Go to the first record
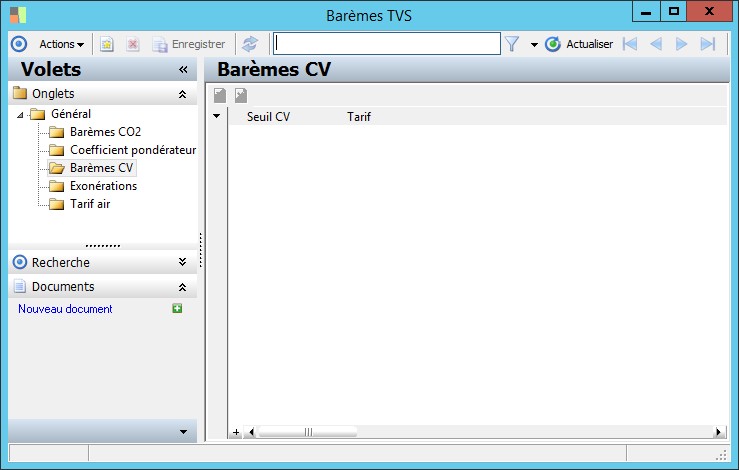Screen dimensions: 739x470 [630, 44]
